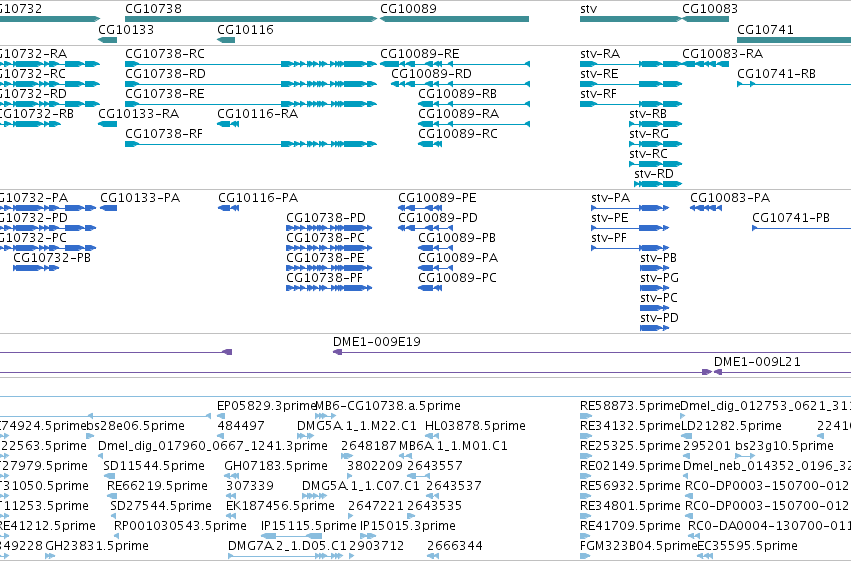Screen dimensions: 851x561
Task: Select transcript CG10738-RD
Action: coord(251,84)
